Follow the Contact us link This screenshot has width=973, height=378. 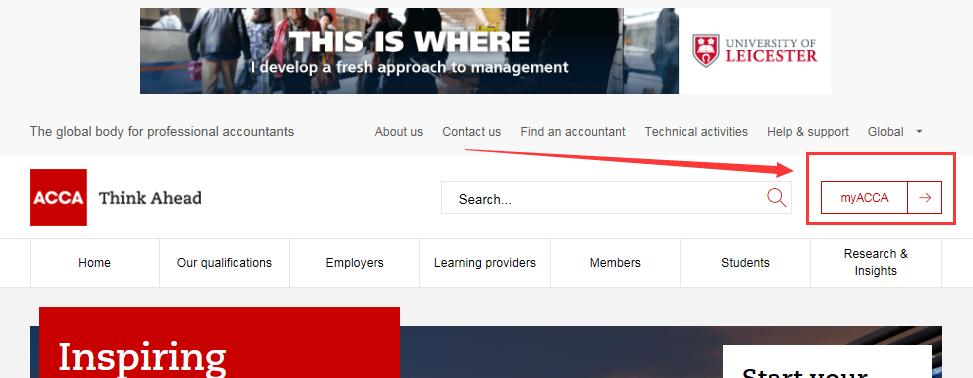point(472,132)
